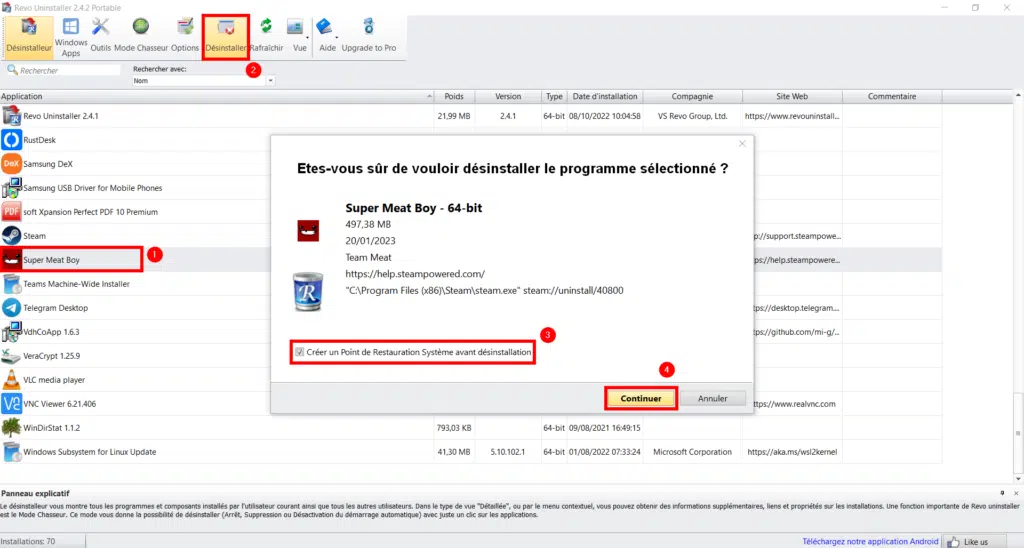This screenshot has width=1024, height=548.
Task: Click the 08/10/2022 10:04:58 date cell
Action: coord(605,116)
